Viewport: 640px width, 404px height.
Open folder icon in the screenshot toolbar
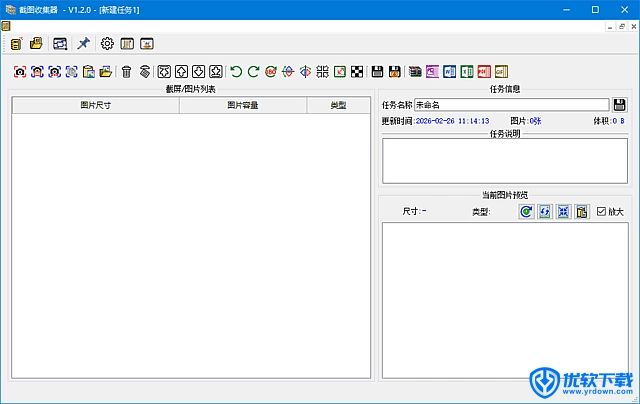click(x=105, y=71)
